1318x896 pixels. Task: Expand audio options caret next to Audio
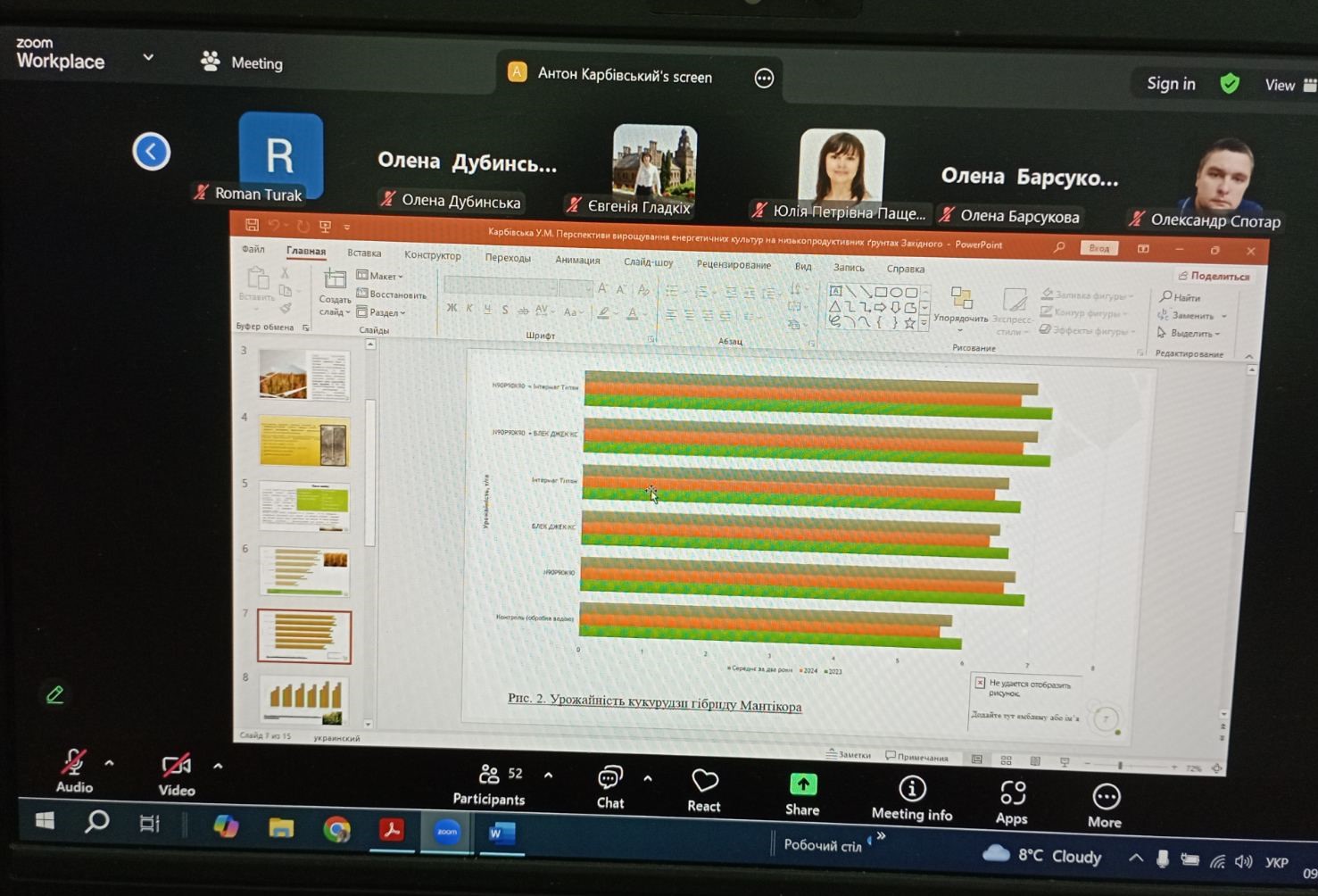(x=109, y=764)
